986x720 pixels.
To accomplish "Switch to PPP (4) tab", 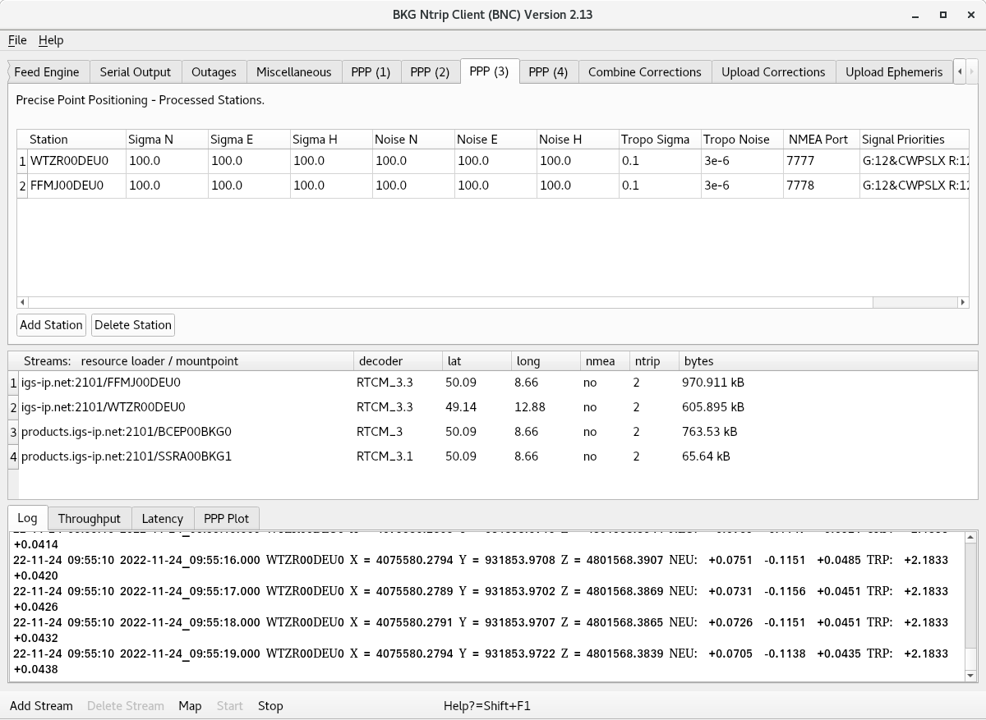I will click(x=547, y=72).
